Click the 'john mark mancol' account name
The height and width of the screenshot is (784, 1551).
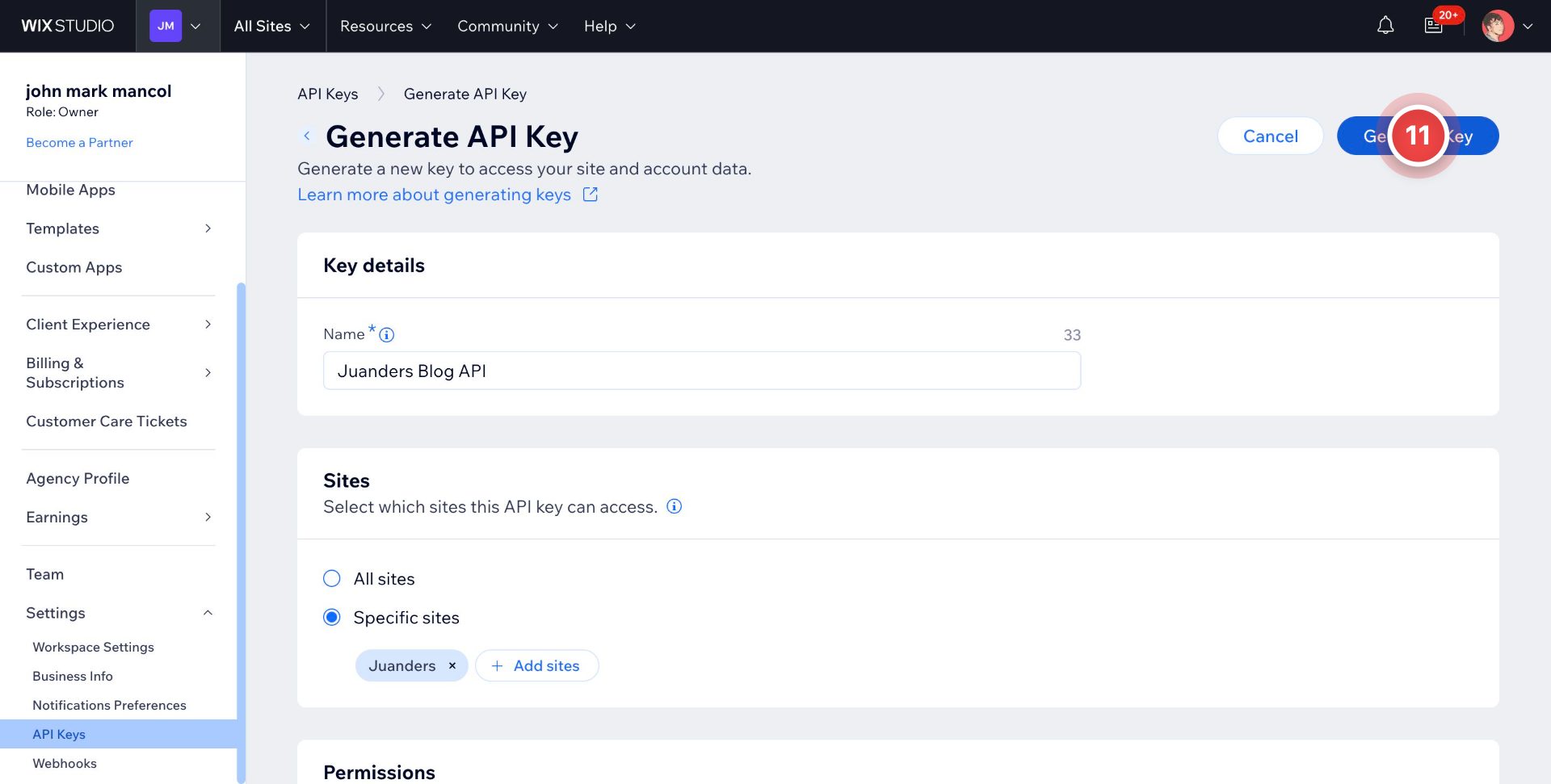99,90
